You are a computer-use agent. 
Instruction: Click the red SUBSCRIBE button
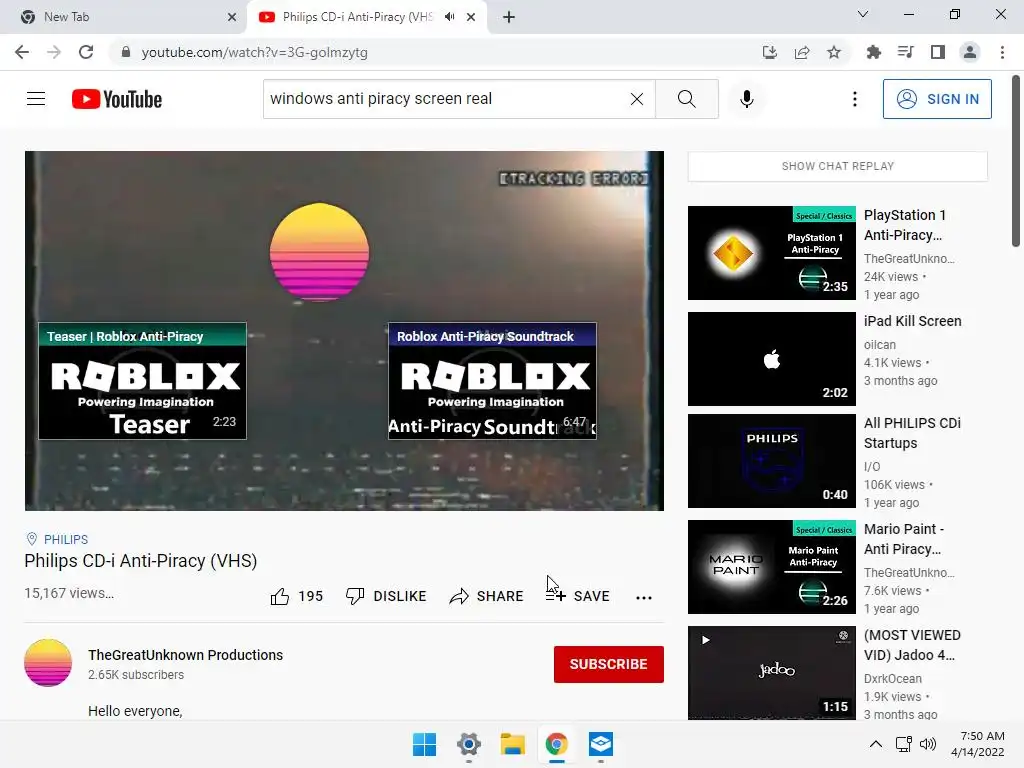point(609,664)
